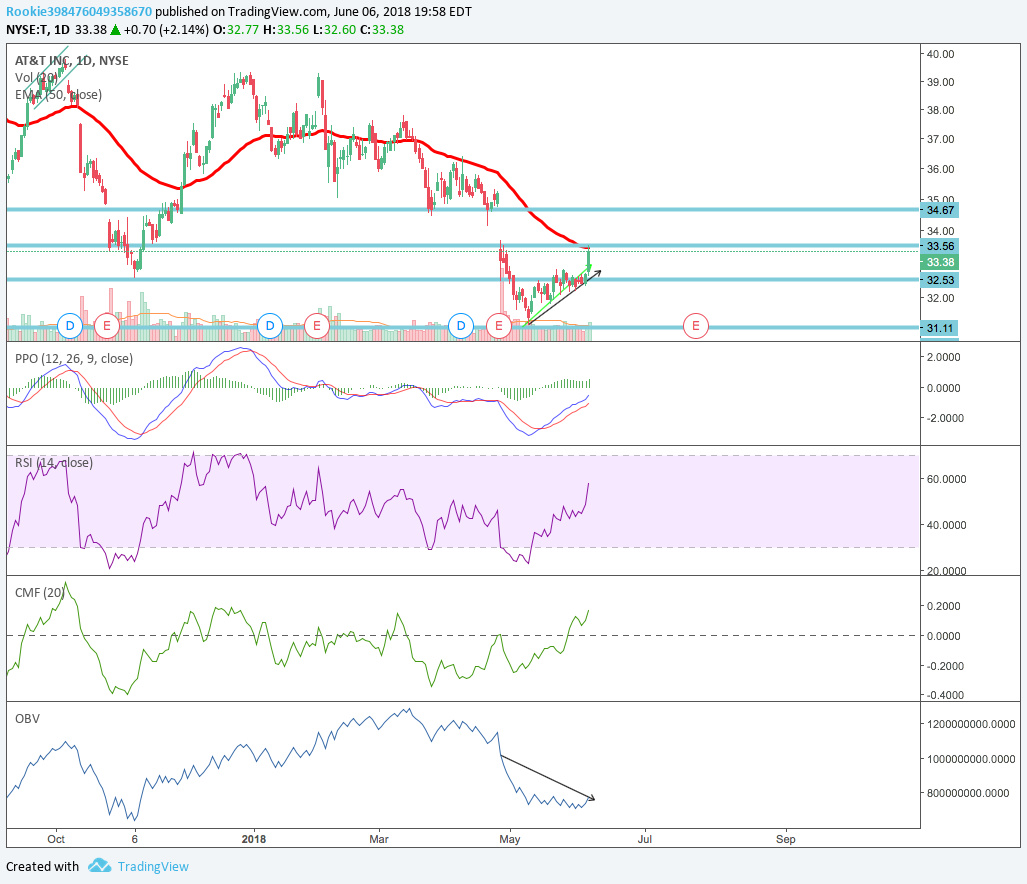Click the +0.70 (+2.14%) change in the header

click(166, 29)
